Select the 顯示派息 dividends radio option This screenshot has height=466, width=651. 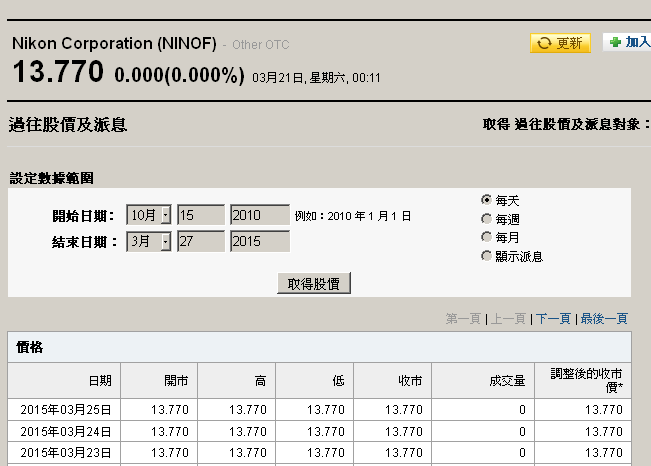[486, 255]
